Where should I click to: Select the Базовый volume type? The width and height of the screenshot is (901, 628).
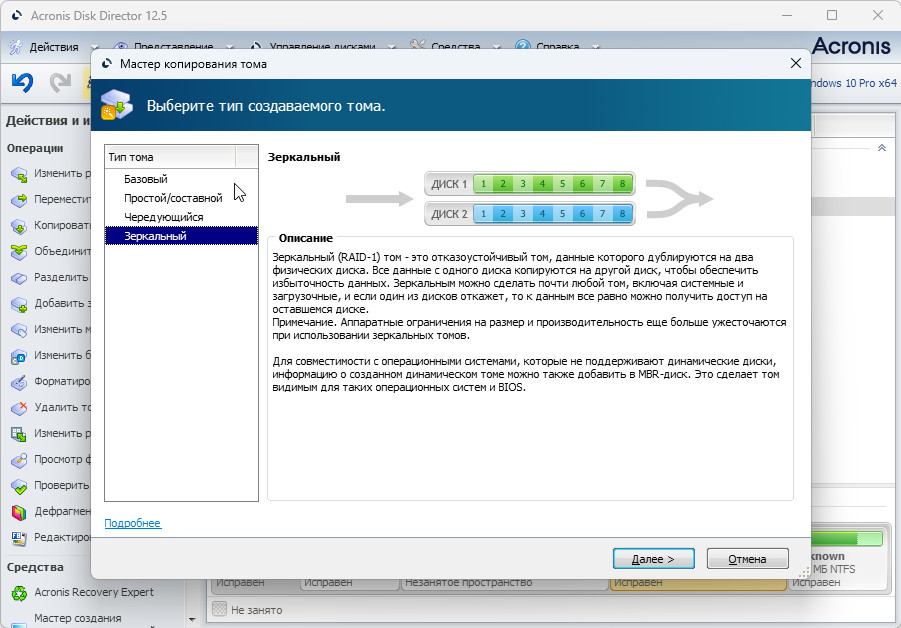[146, 179]
